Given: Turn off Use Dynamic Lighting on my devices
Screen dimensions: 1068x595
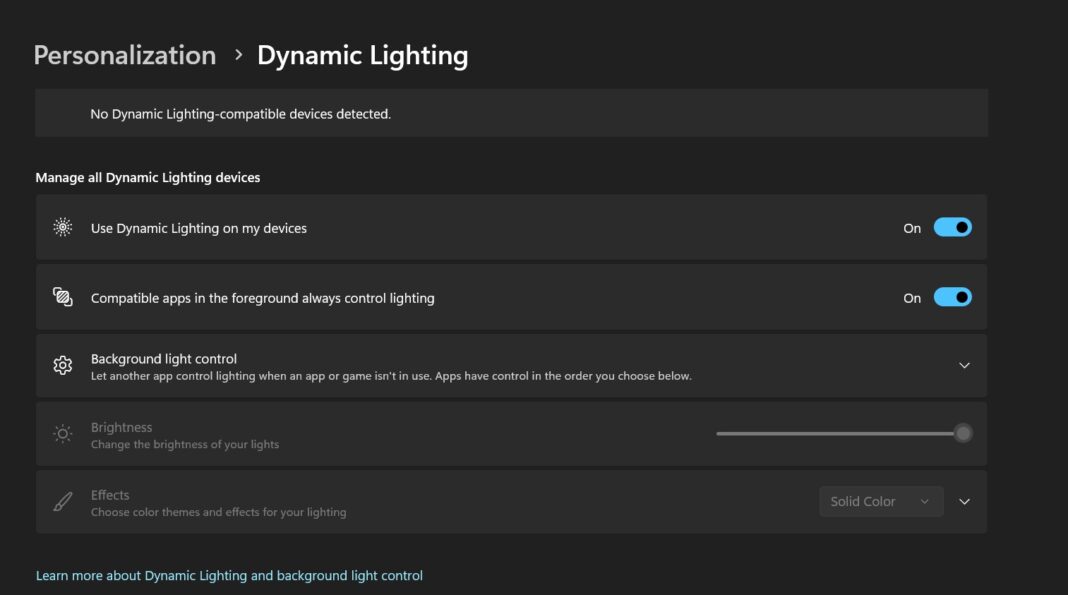Looking at the screenshot, I should 952,227.
